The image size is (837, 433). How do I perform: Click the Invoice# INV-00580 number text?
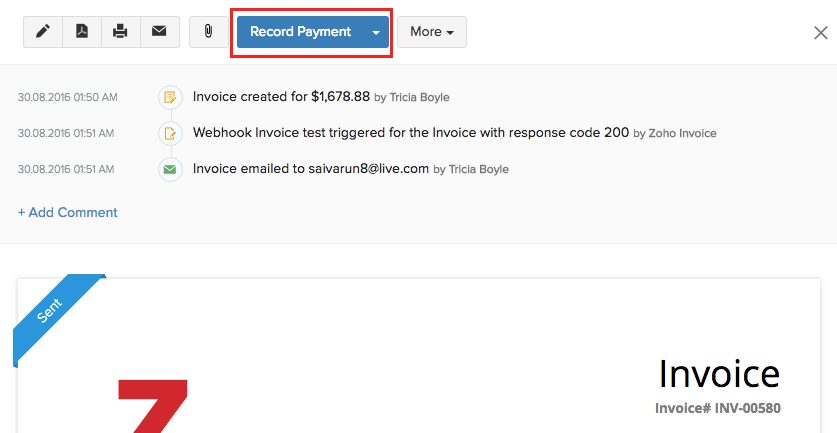point(717,408)
